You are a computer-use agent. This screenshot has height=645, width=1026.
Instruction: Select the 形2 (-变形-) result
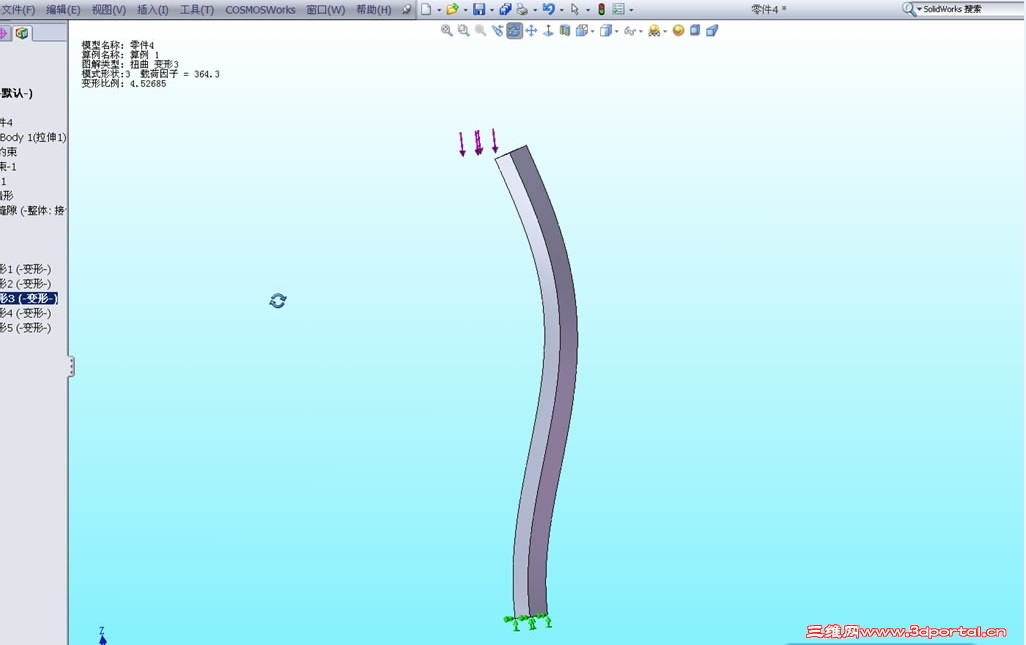26,283
